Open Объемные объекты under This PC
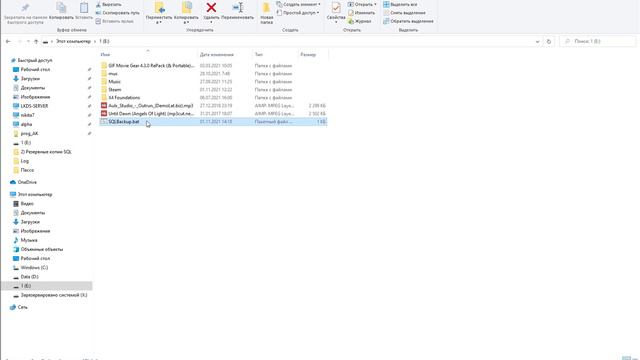This screenshot has width=640, height=360. (42, 249)
